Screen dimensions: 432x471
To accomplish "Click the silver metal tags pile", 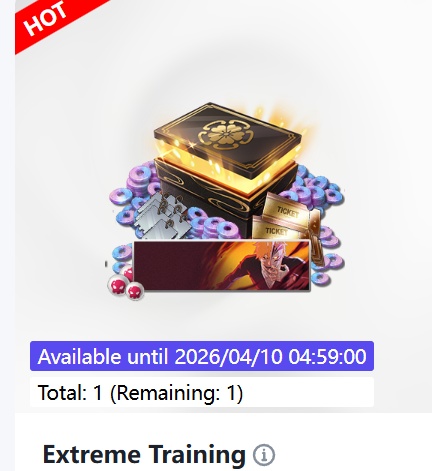I will 161,215.
